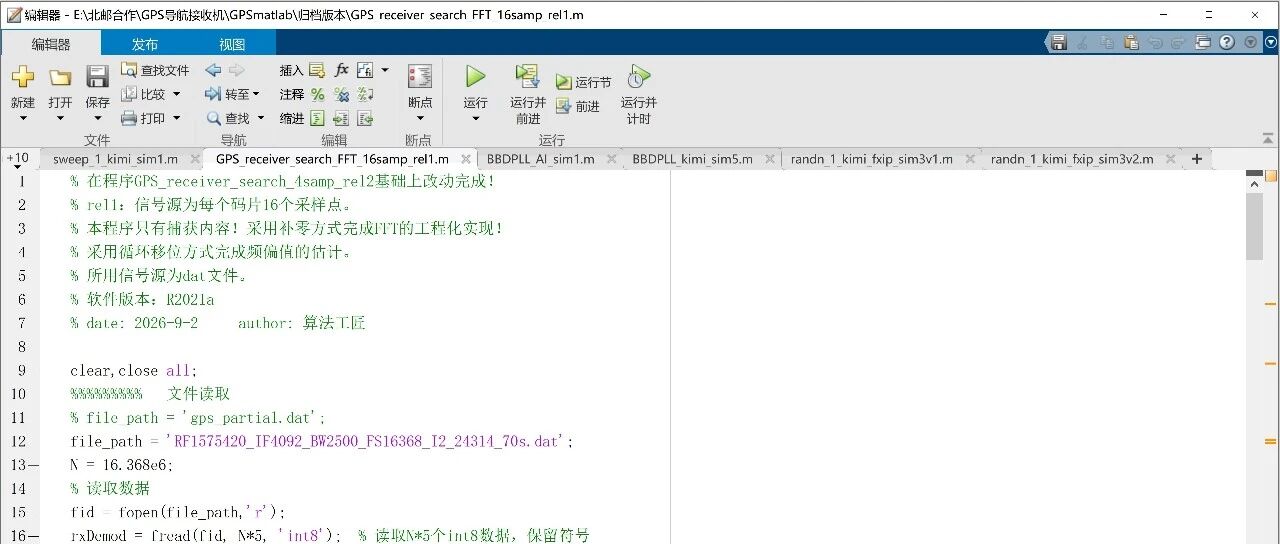Switch to the View (视图) ribbon tab
1280x544 pixels.
(x=232, y=44)
